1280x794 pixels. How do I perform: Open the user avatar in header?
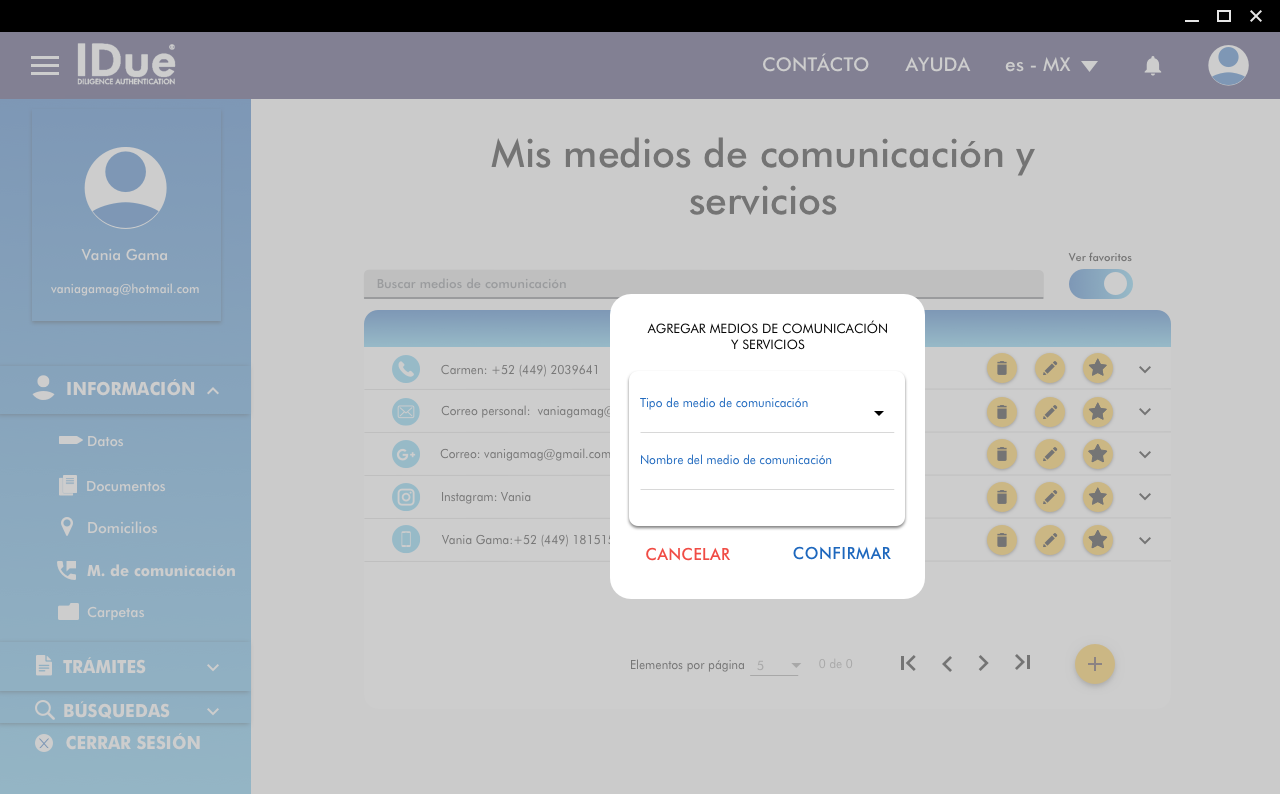(1228, 66)
